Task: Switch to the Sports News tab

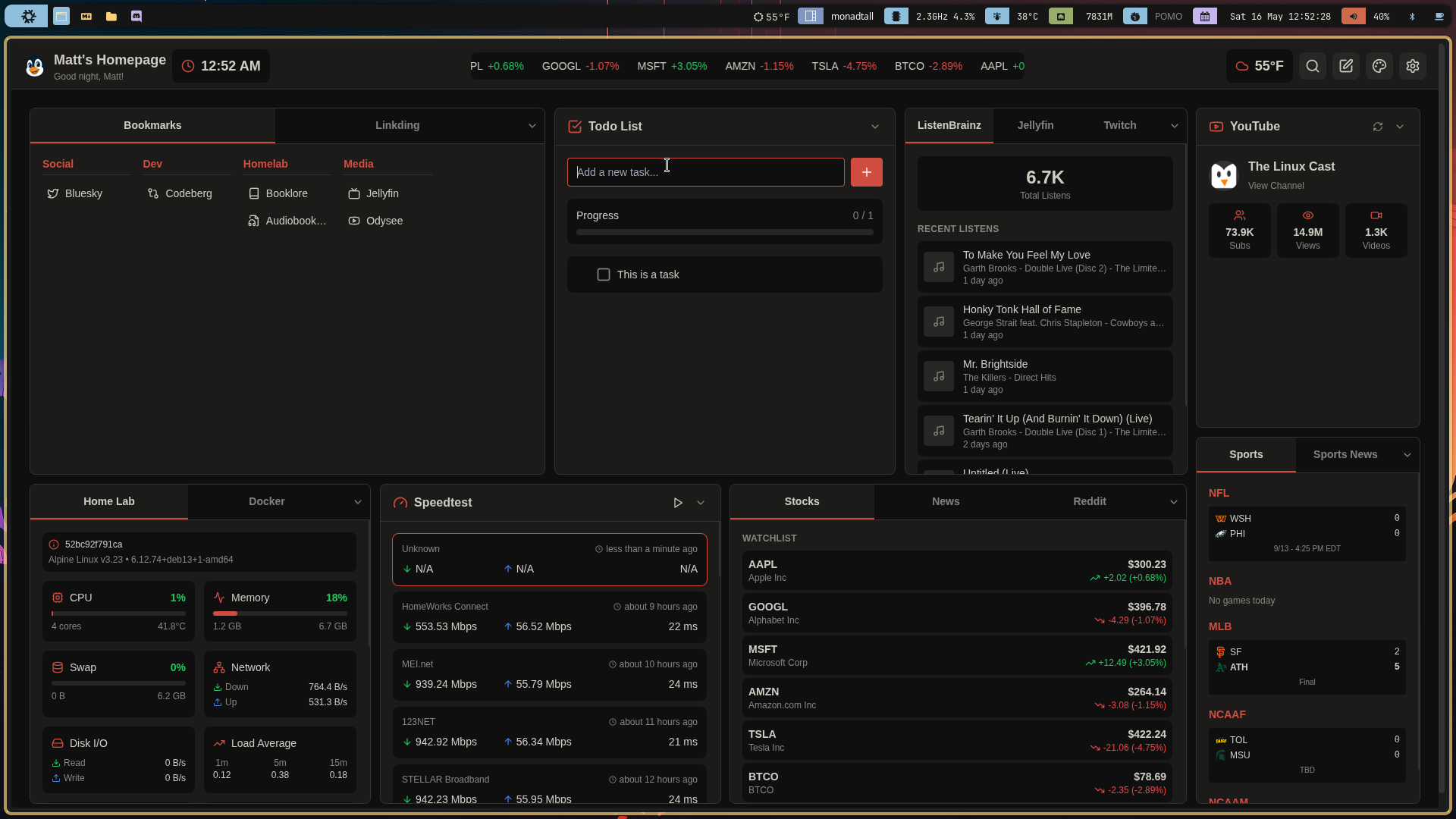Action: coord(1345,454)
